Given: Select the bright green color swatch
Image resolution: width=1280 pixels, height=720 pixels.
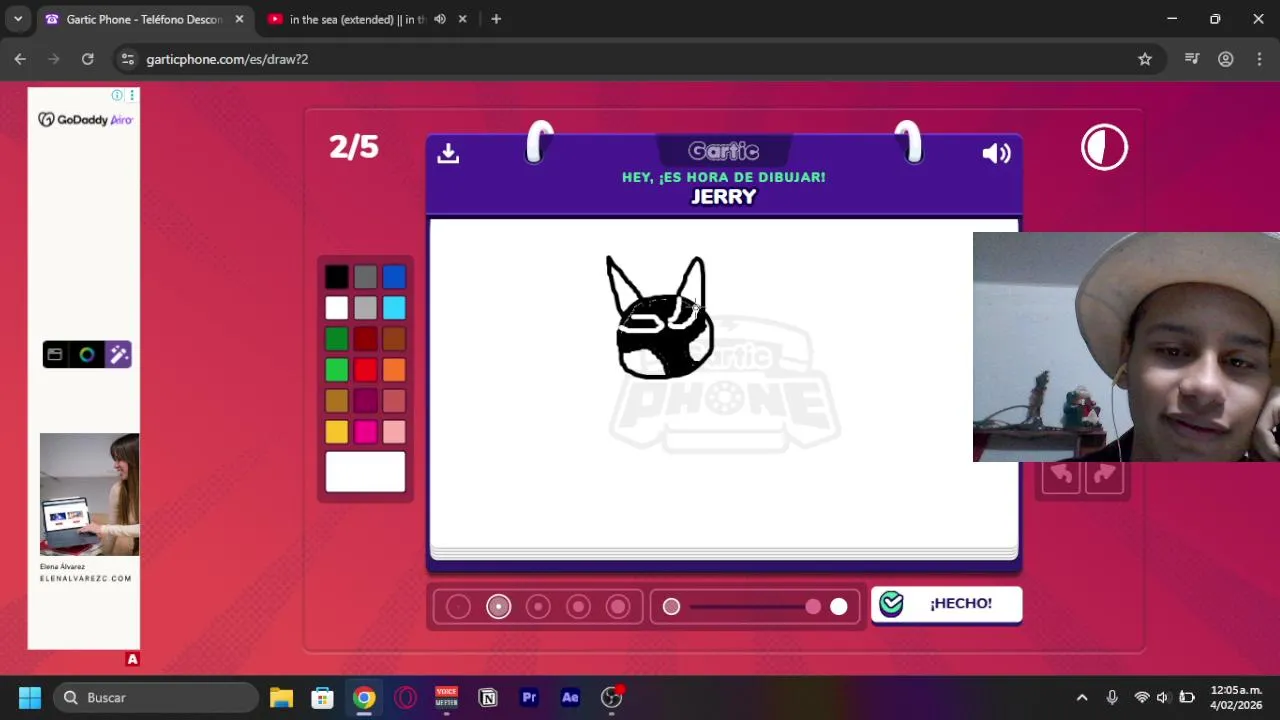Looking at the screenshot, I should [x=337, y=370].
